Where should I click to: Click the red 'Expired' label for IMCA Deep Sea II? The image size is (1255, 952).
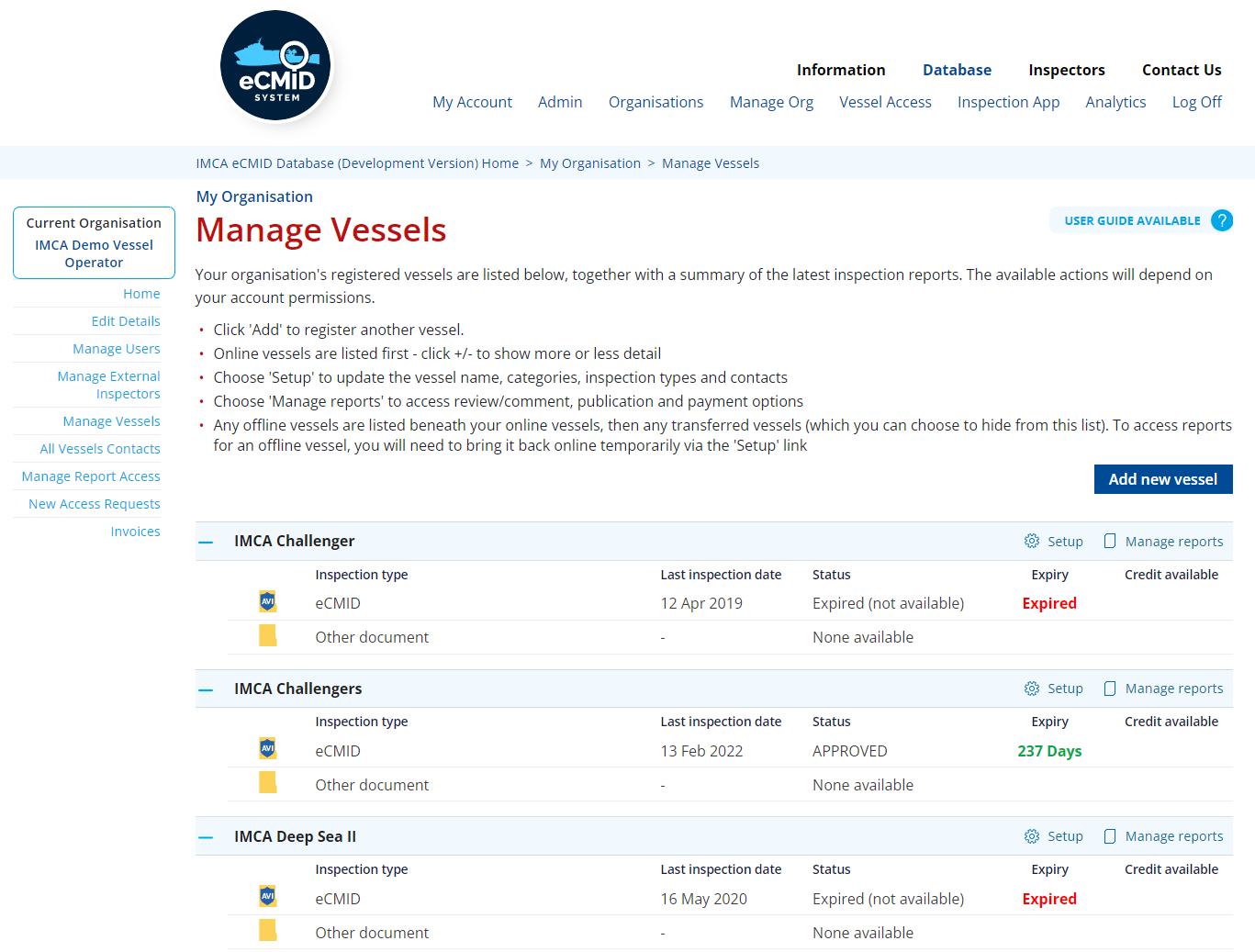point(1049,899)
